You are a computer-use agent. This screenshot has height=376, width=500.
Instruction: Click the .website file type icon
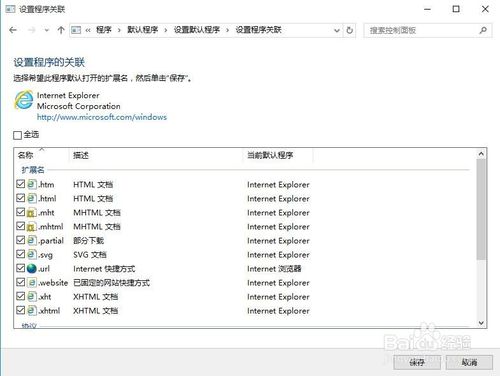coord(32,282)
